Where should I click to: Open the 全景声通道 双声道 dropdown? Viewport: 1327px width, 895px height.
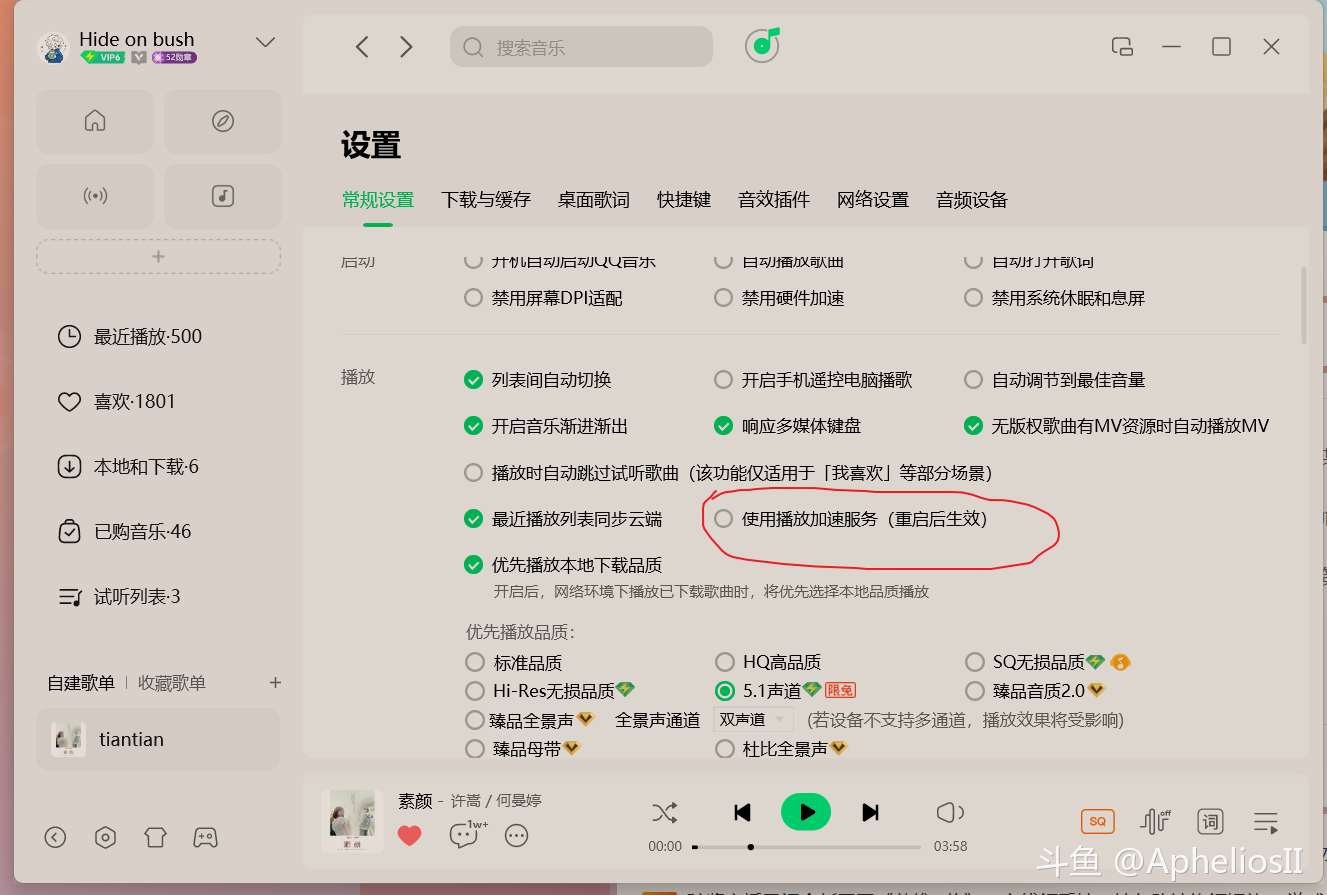click(x=753, y=720)
